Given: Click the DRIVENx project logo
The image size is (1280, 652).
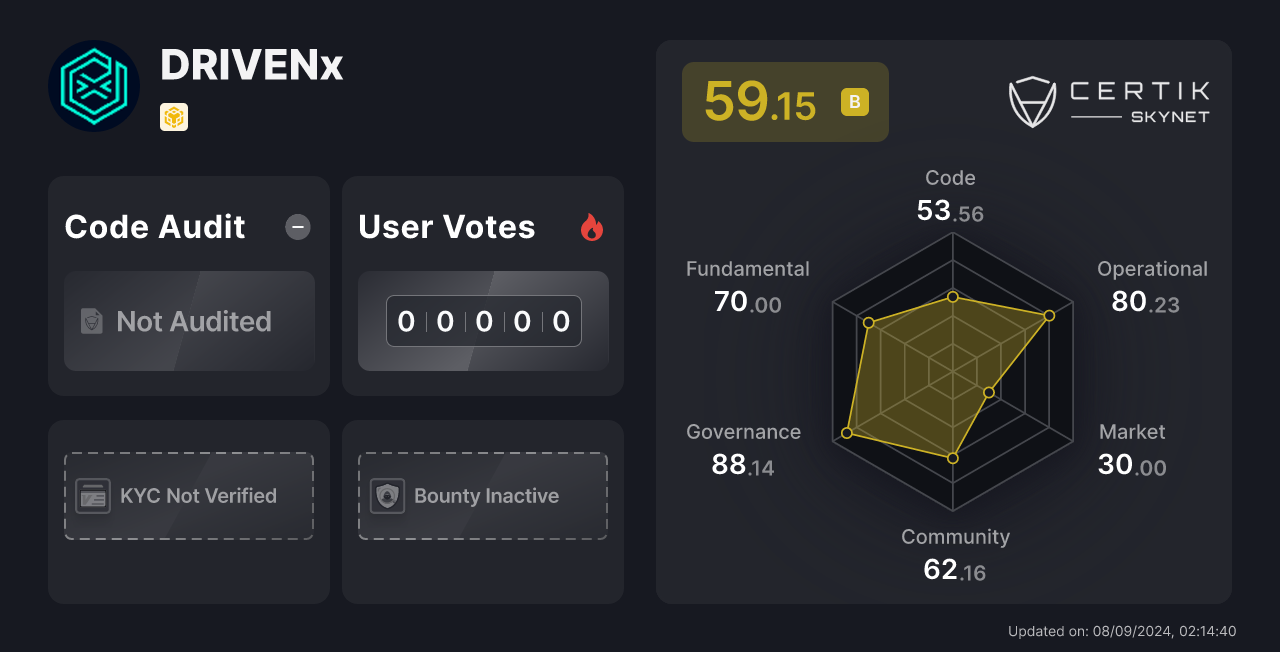Looking at the screenshot, I should coord(94,86).
